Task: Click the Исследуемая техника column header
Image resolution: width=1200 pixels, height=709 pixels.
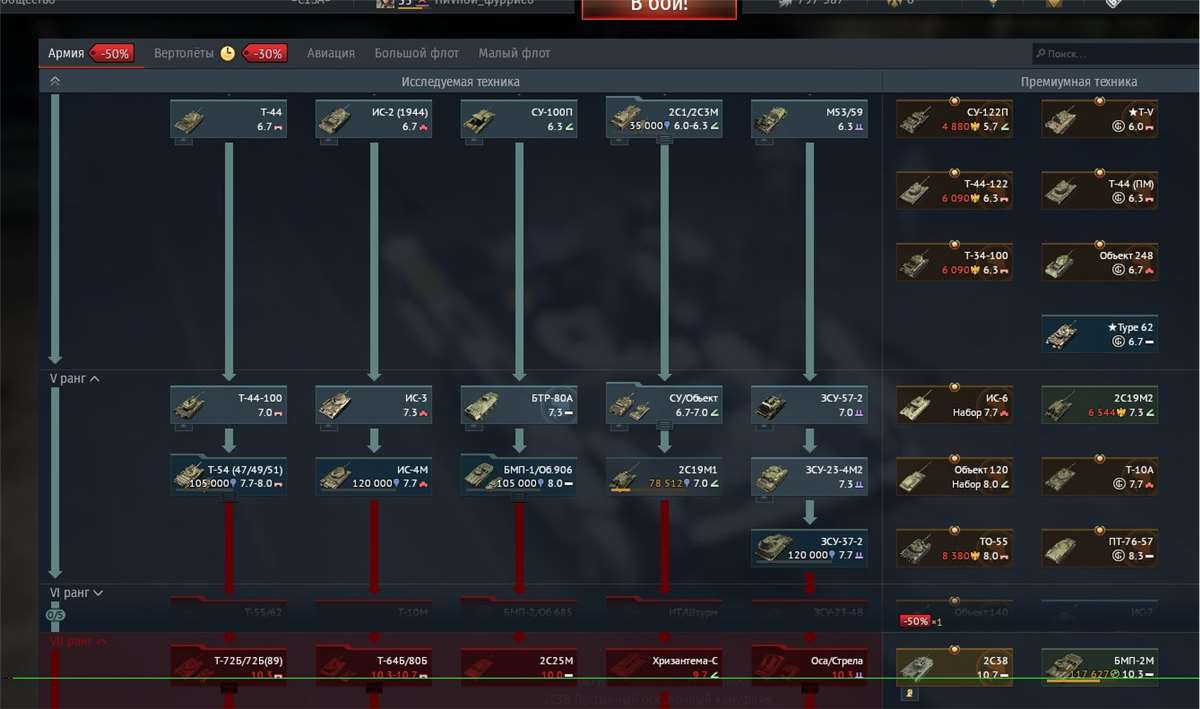Action: coord(461,82)
